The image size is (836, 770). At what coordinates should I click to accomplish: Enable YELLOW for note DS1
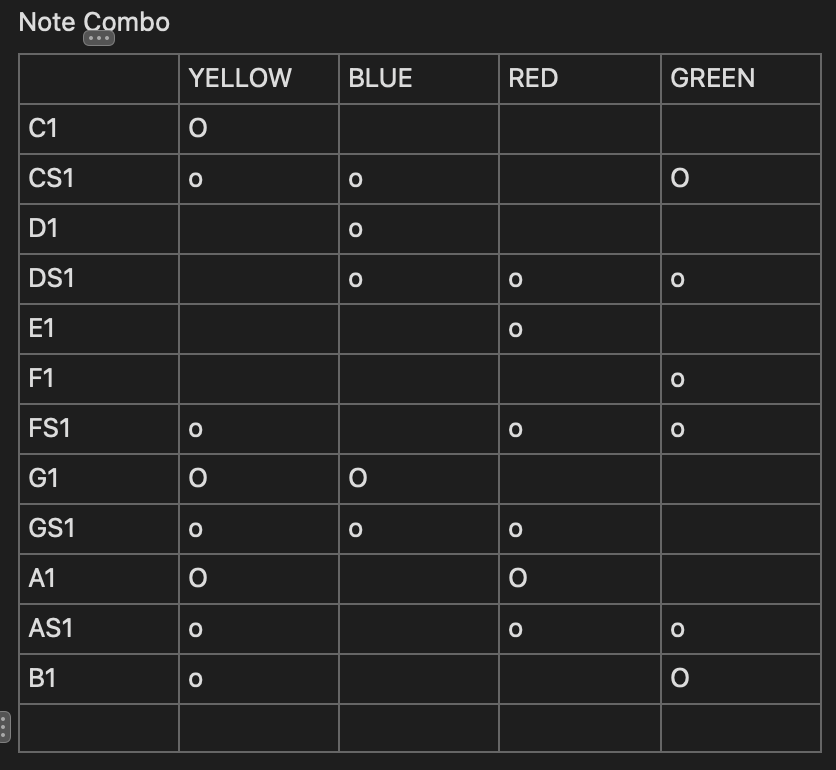point(258,279)
